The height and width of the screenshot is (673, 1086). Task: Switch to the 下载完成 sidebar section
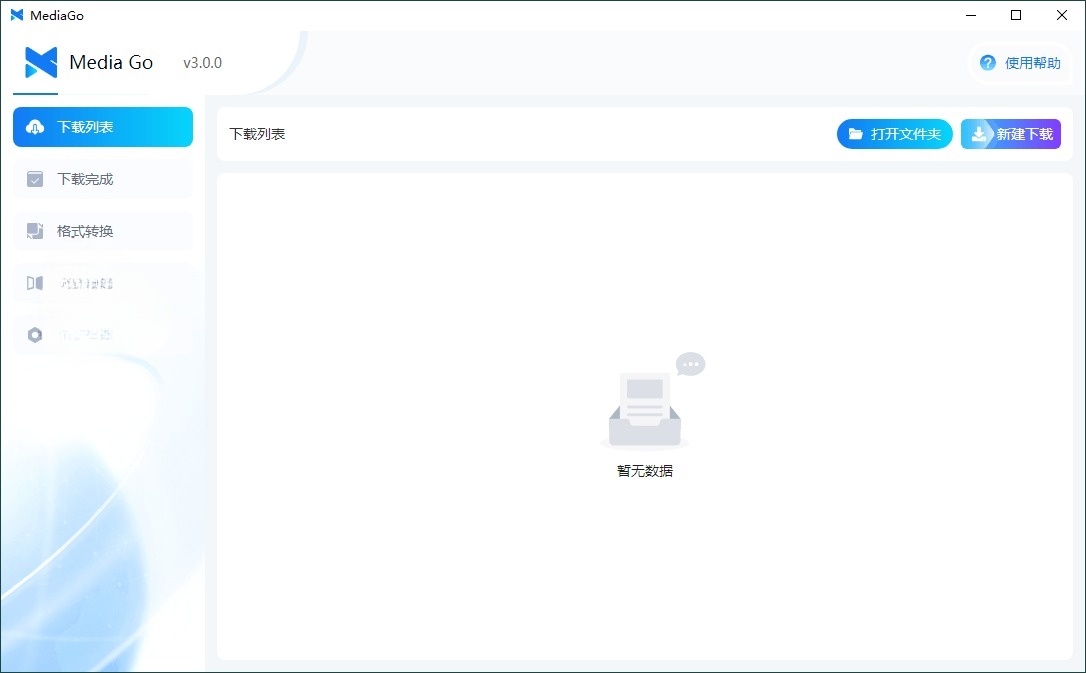103,179
